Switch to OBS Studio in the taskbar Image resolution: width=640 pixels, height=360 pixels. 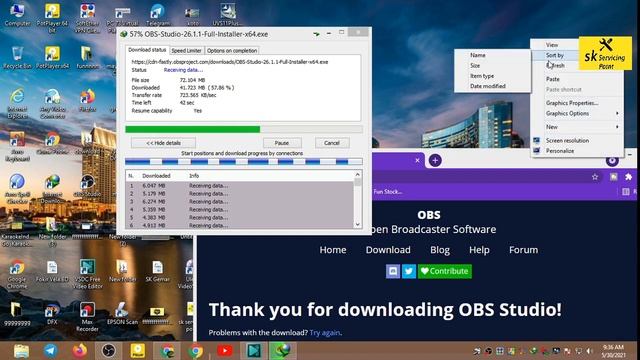coord(109,351)
